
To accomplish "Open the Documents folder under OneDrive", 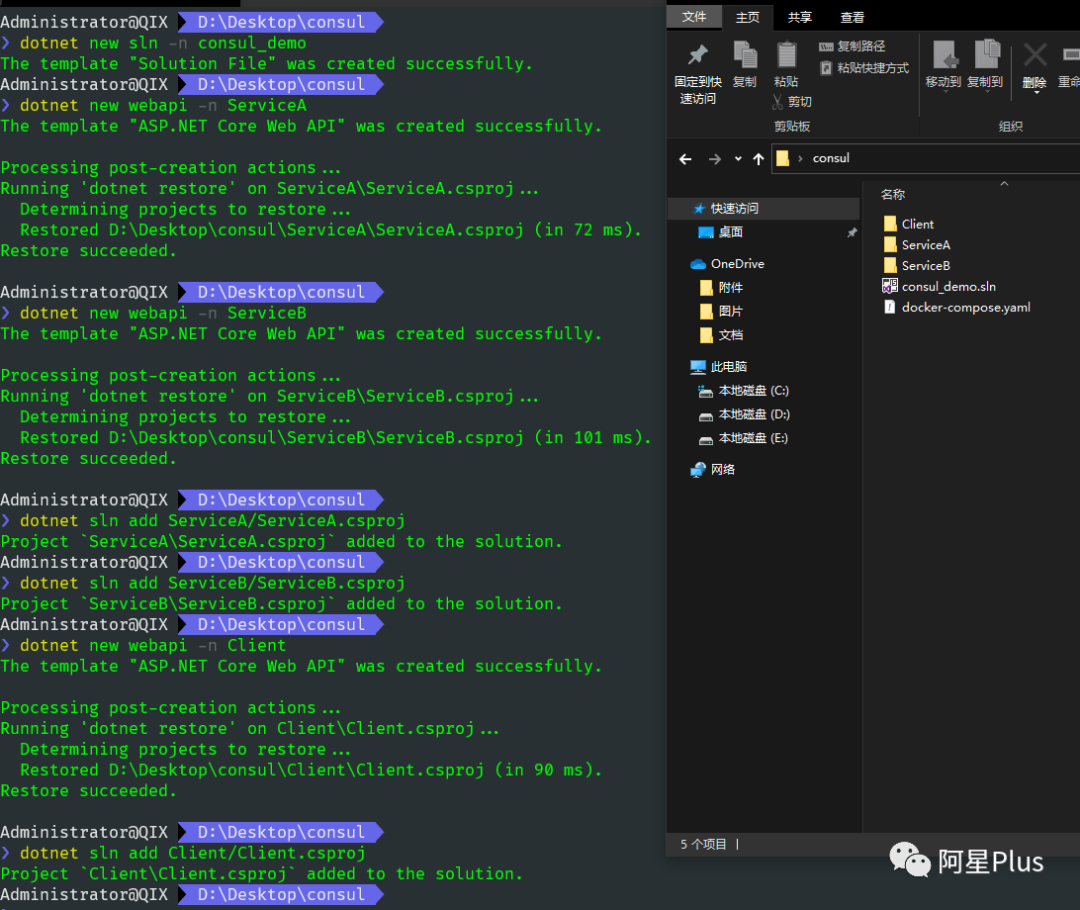I will [731, 335].
